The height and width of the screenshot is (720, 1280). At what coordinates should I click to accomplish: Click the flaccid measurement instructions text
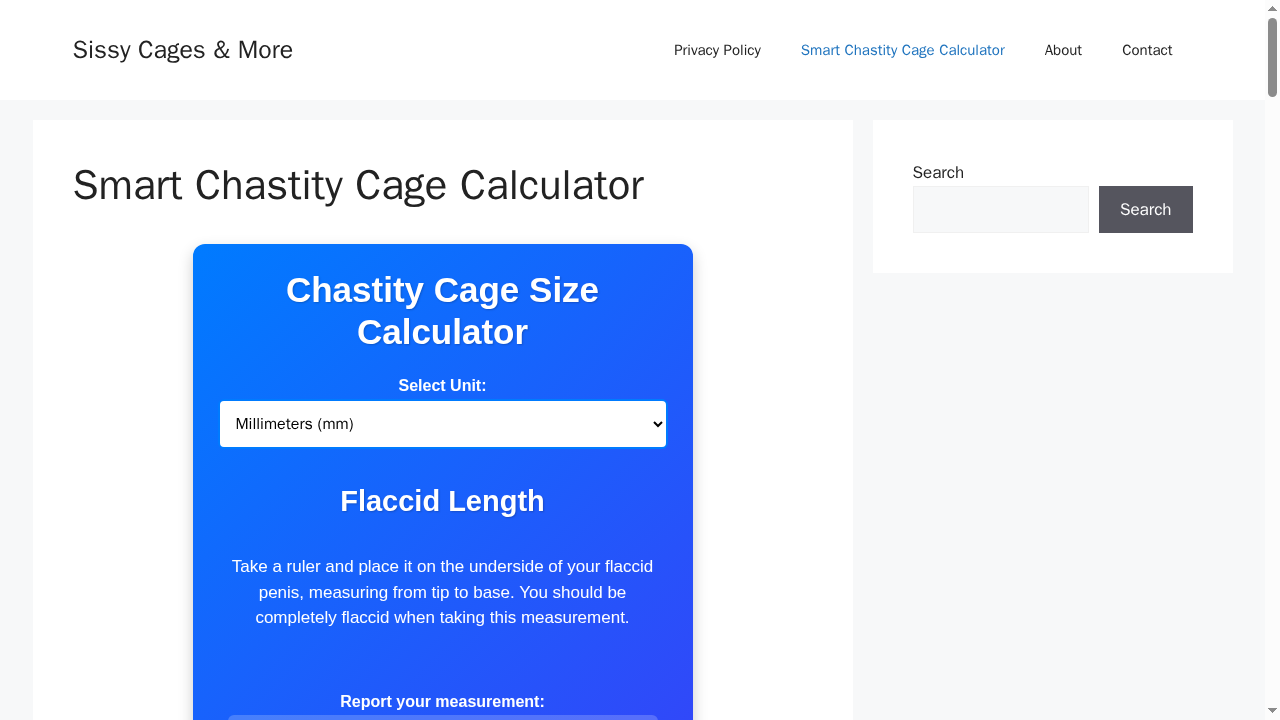442,592
